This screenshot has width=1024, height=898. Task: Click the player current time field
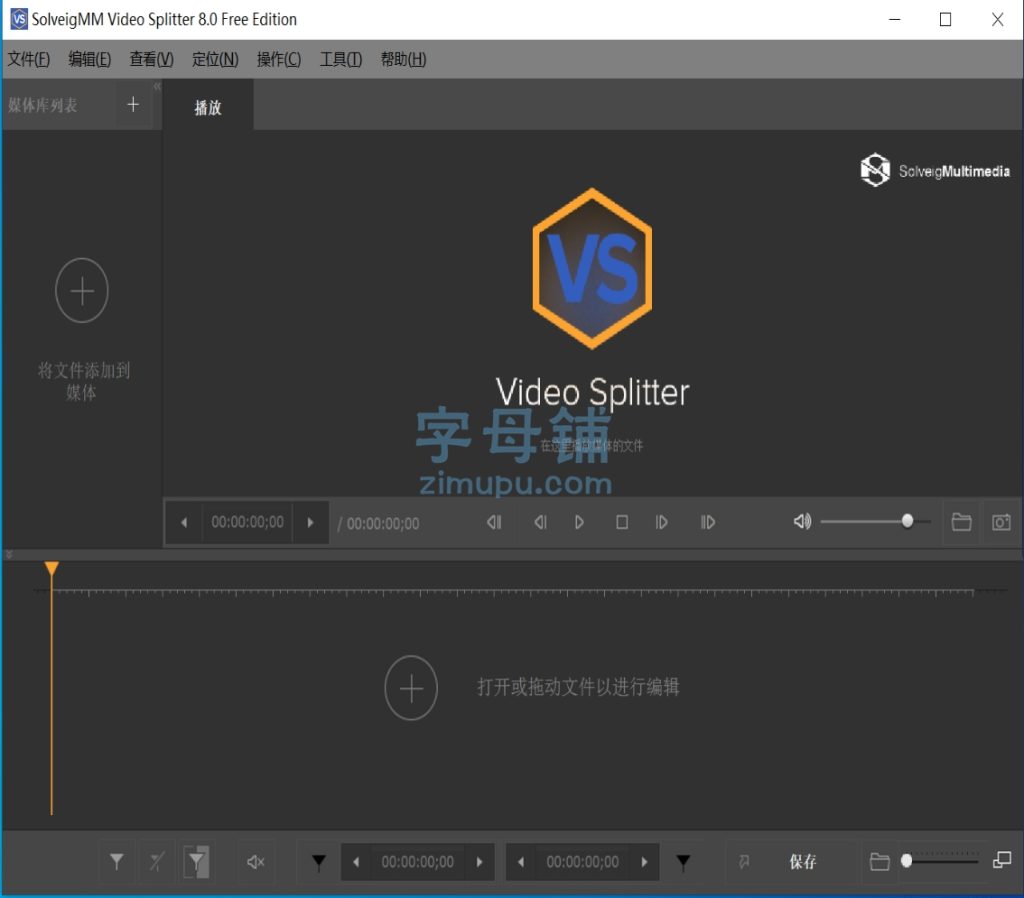click(248, 522)
